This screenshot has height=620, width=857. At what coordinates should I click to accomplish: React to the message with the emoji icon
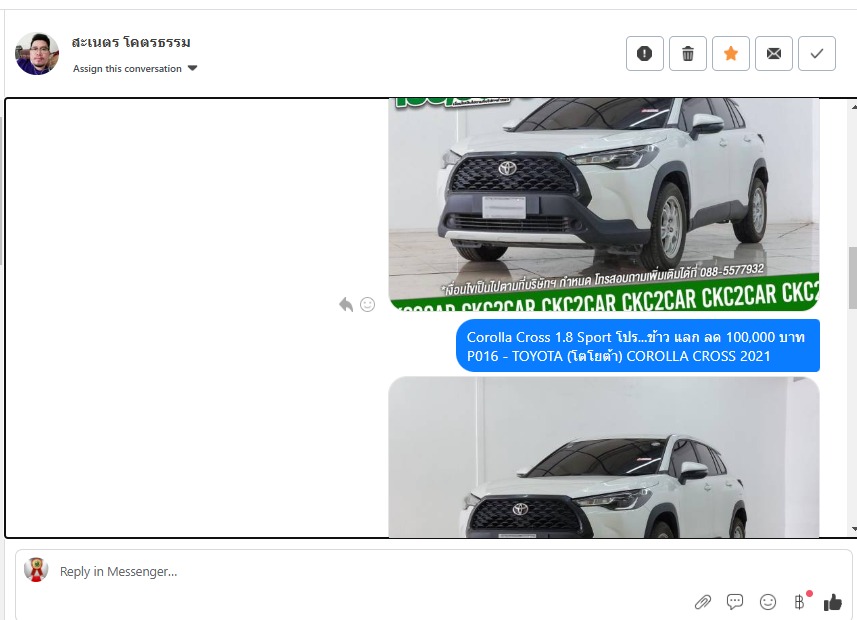coord(368,304)
